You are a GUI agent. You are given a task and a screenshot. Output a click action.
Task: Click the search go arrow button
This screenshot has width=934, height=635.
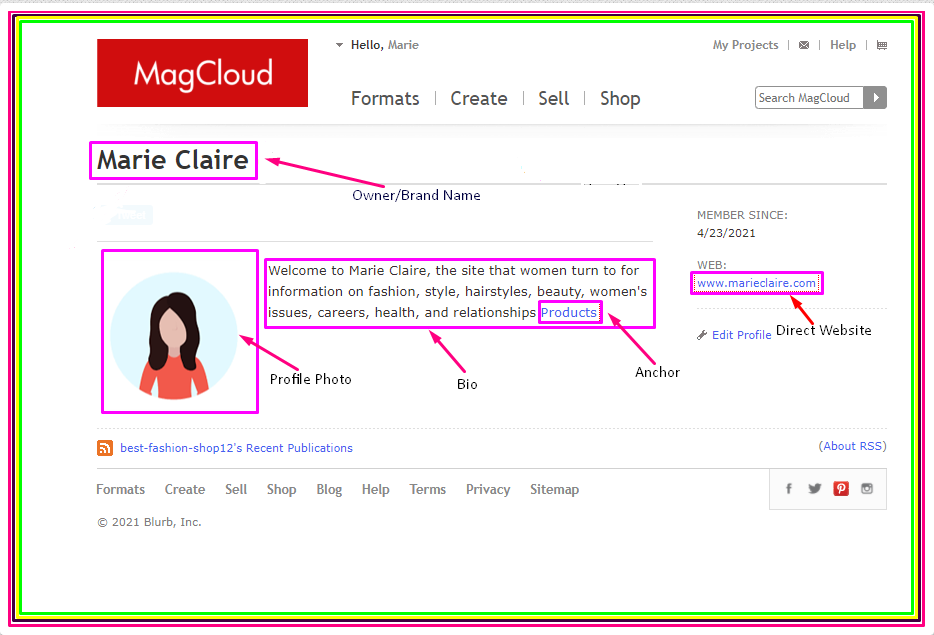point(875,98)
